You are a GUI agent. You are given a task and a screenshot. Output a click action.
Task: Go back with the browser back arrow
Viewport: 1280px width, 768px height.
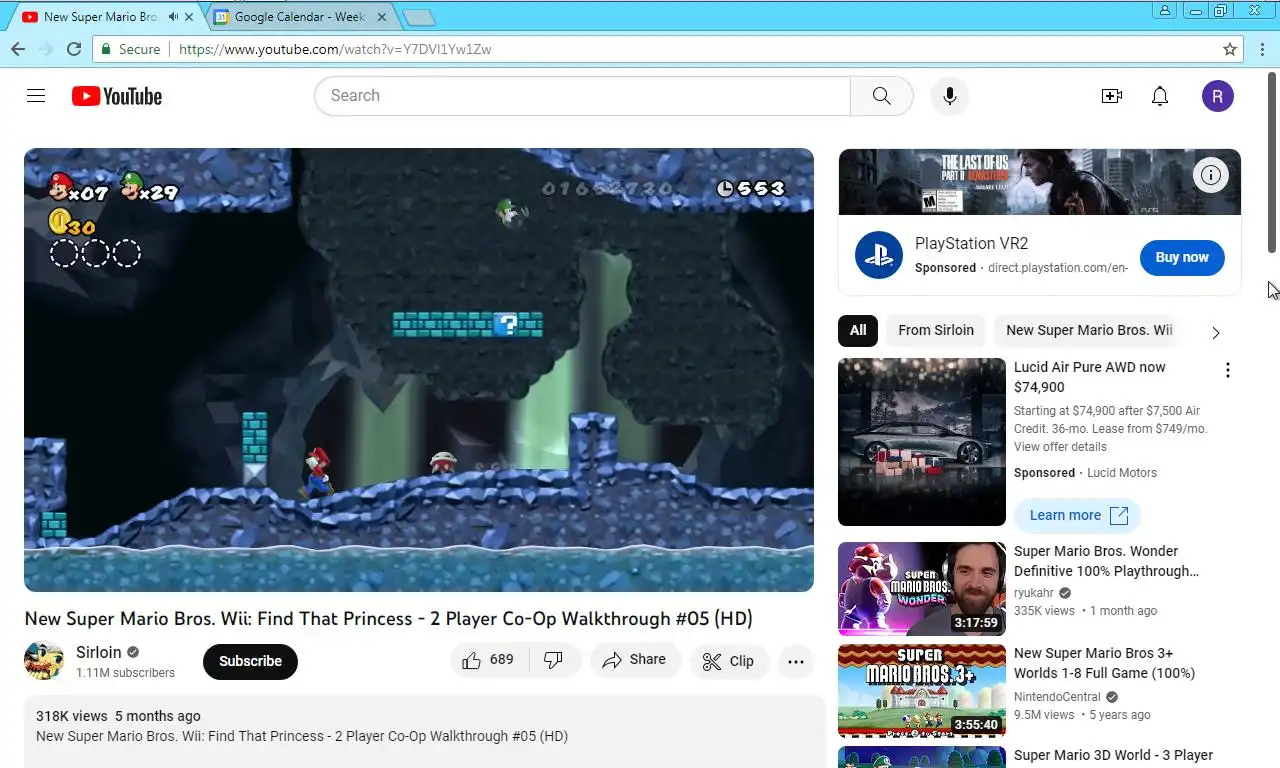pos(18,49)
